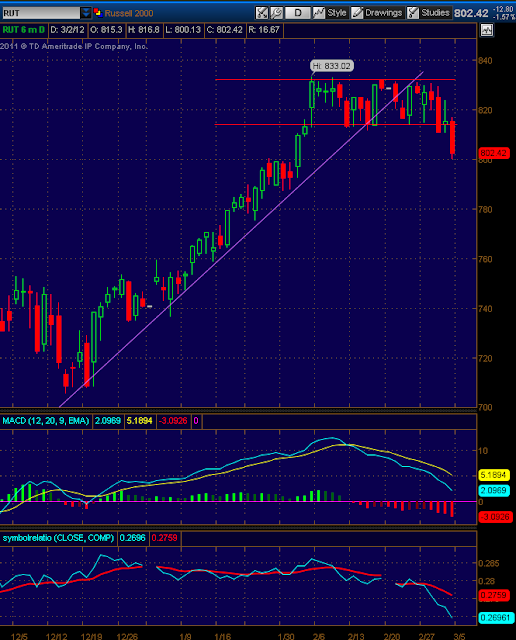This screenshot has width=516, height=640.
Task: Click the 1/30 date axis label
Action: pos(286,636)
